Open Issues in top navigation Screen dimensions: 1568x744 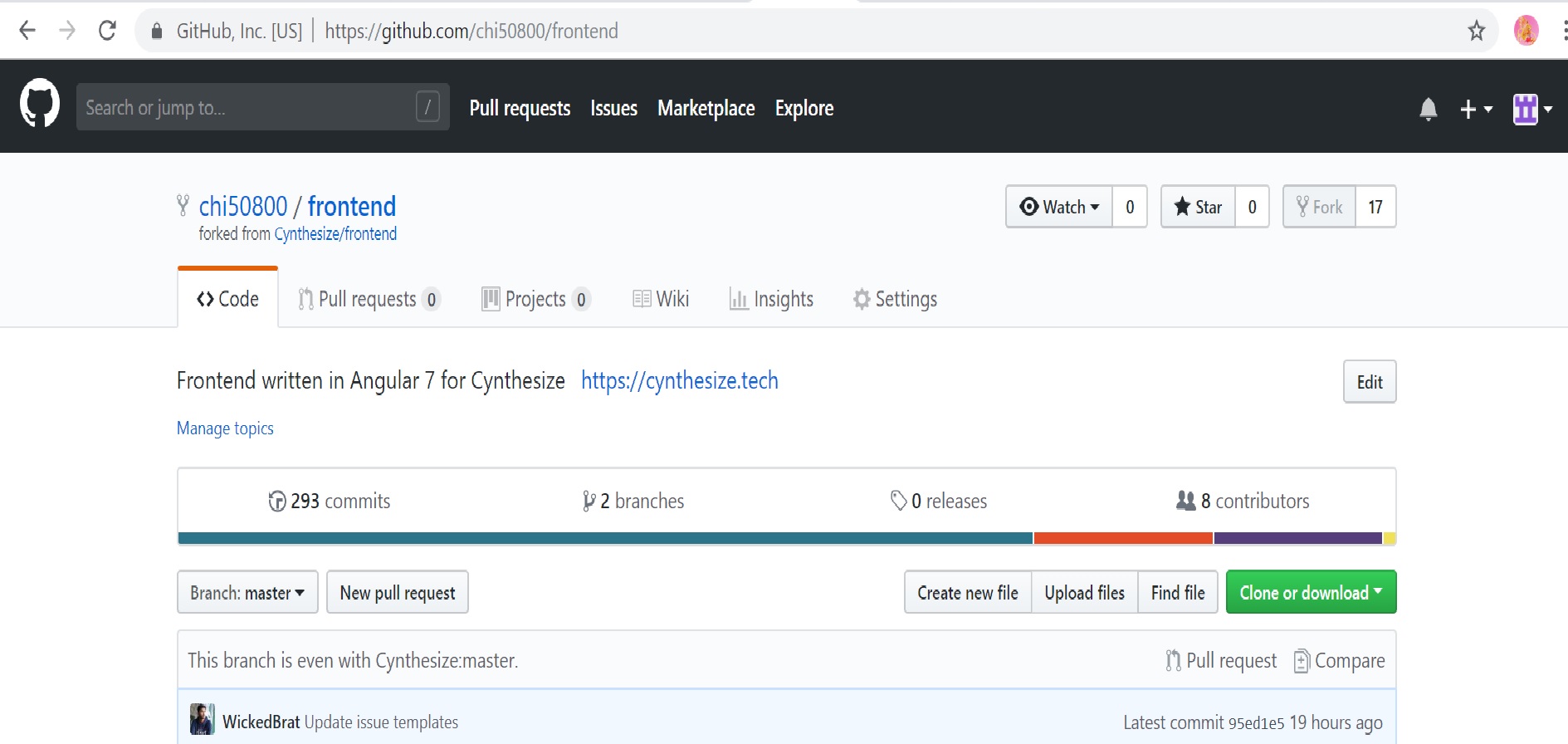tap(613, 108)
